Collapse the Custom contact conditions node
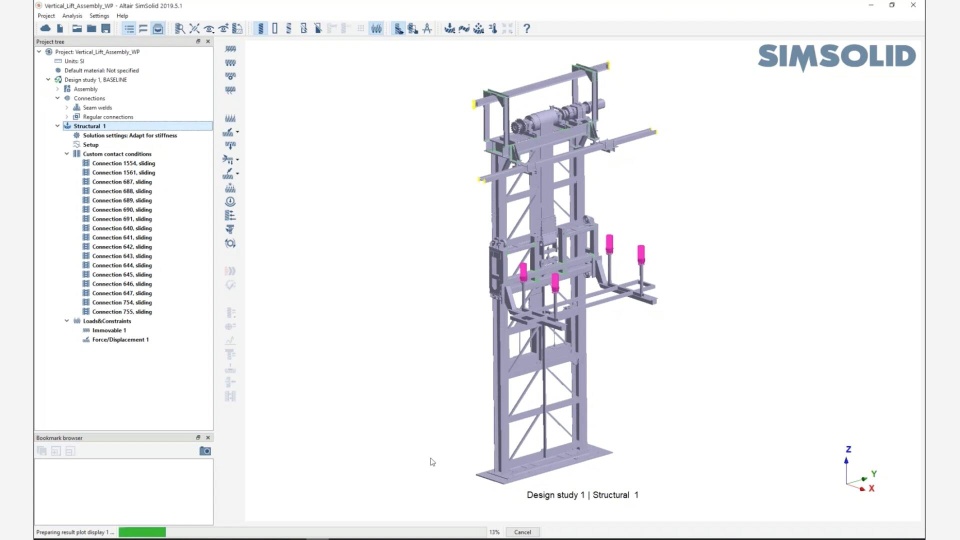 (67, 154)
